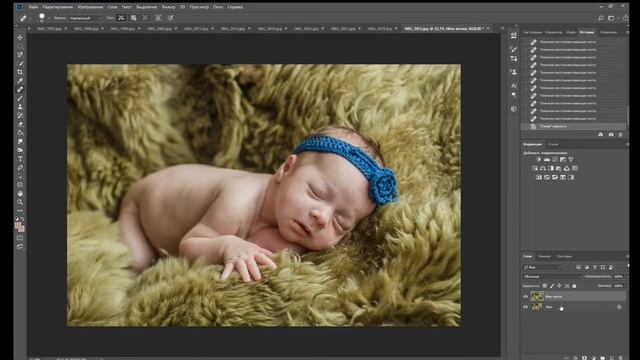Viewport: 640px width, 360px height.
Task: Toggle lock all padlock in Layers panel
Action: click(x=574, y=286)
